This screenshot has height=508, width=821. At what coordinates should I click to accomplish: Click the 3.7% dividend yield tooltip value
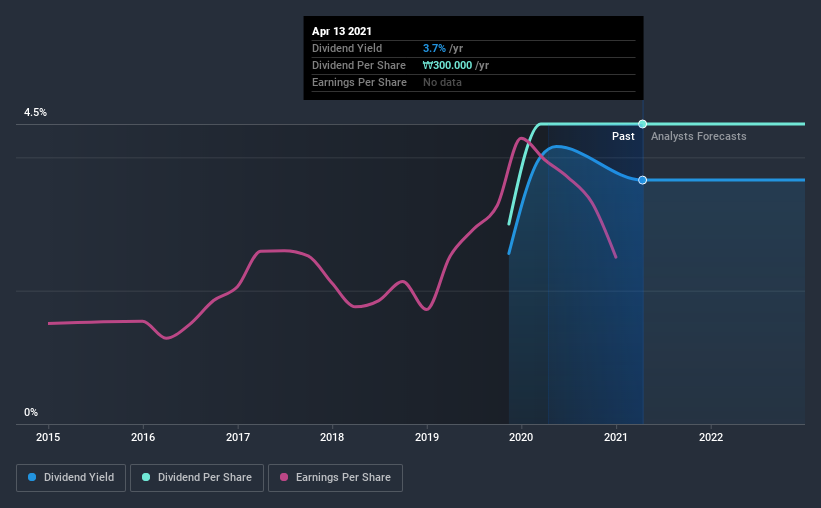click(434, 48)
